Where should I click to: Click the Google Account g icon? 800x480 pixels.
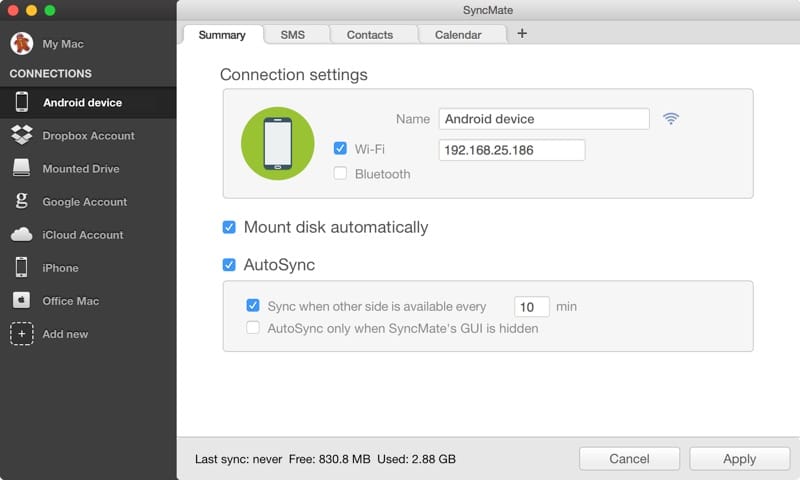point(21,200)
